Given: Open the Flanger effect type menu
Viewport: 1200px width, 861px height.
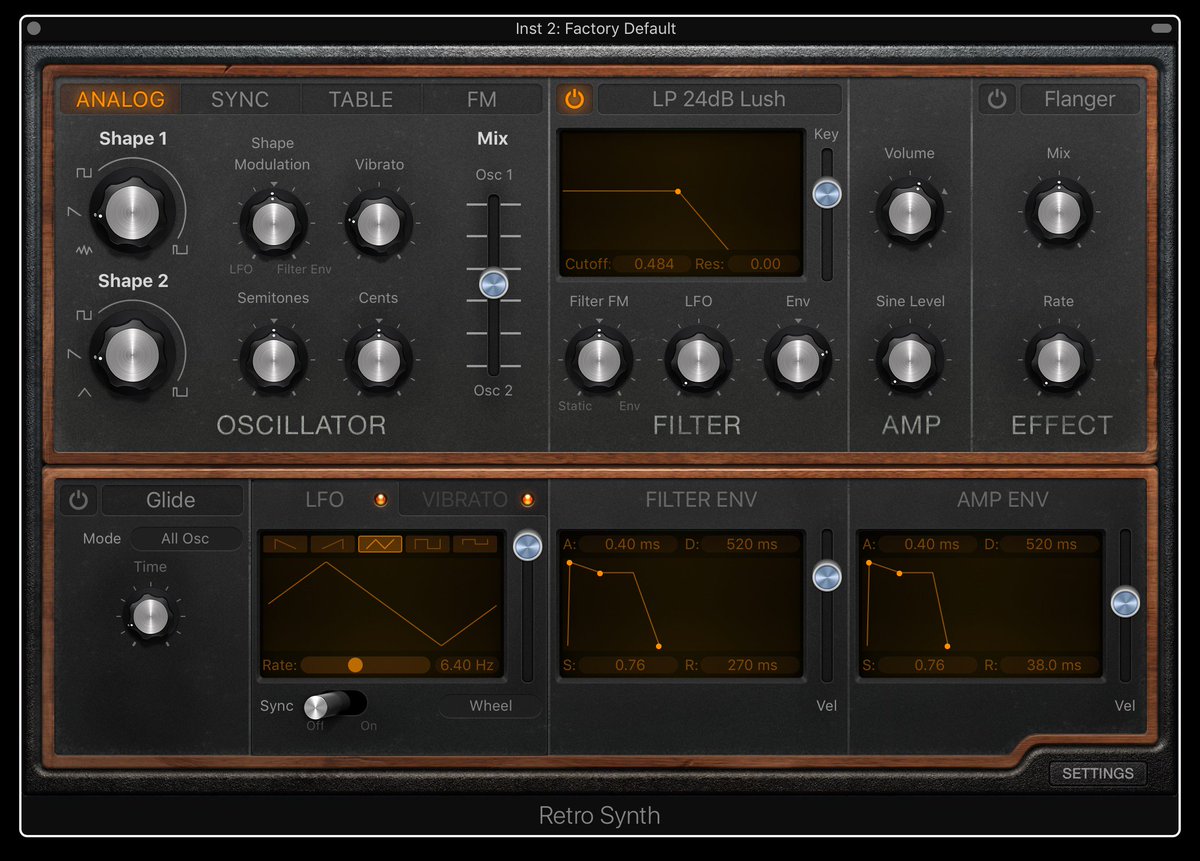Looking at the screenshot, I should pos(1080,99).
